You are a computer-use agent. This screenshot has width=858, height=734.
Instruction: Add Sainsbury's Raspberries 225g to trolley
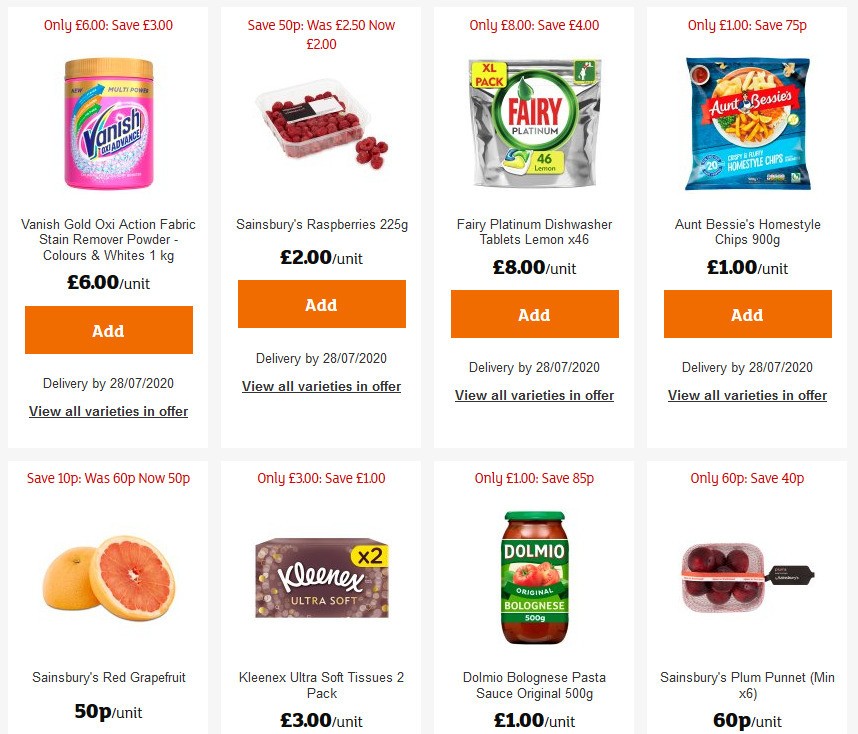(321, 305)
